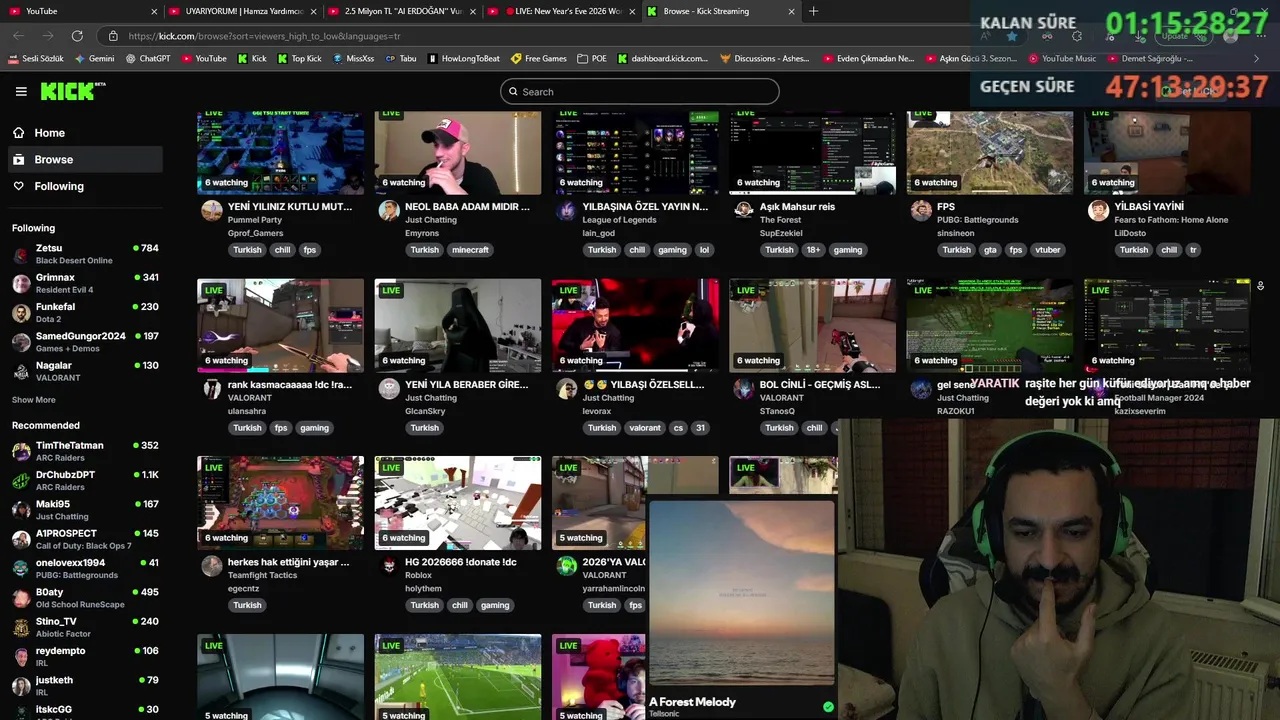Click onelovexx1994's avatar icon
The height and width of the screenshot is (720, 1280).
pyautogui.click(x=21, y=569)
